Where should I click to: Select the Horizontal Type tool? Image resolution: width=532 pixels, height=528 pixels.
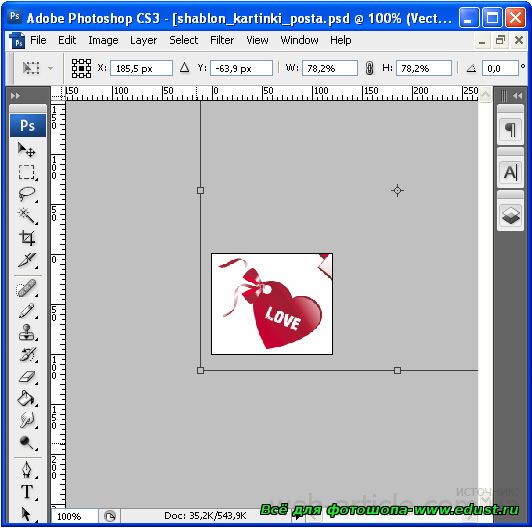click(27, 492)
